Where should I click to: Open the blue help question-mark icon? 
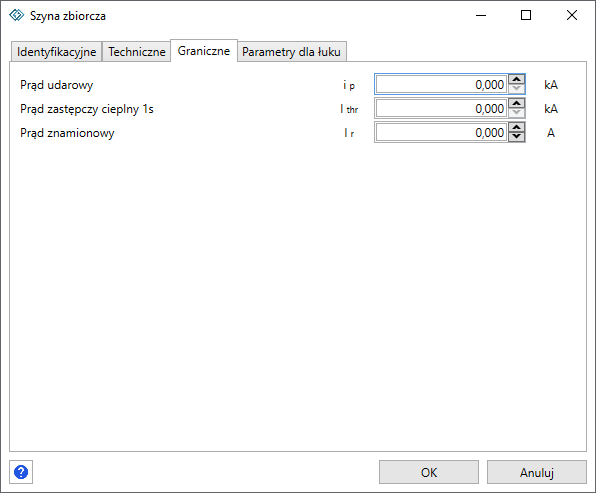[x=21, y=472]
